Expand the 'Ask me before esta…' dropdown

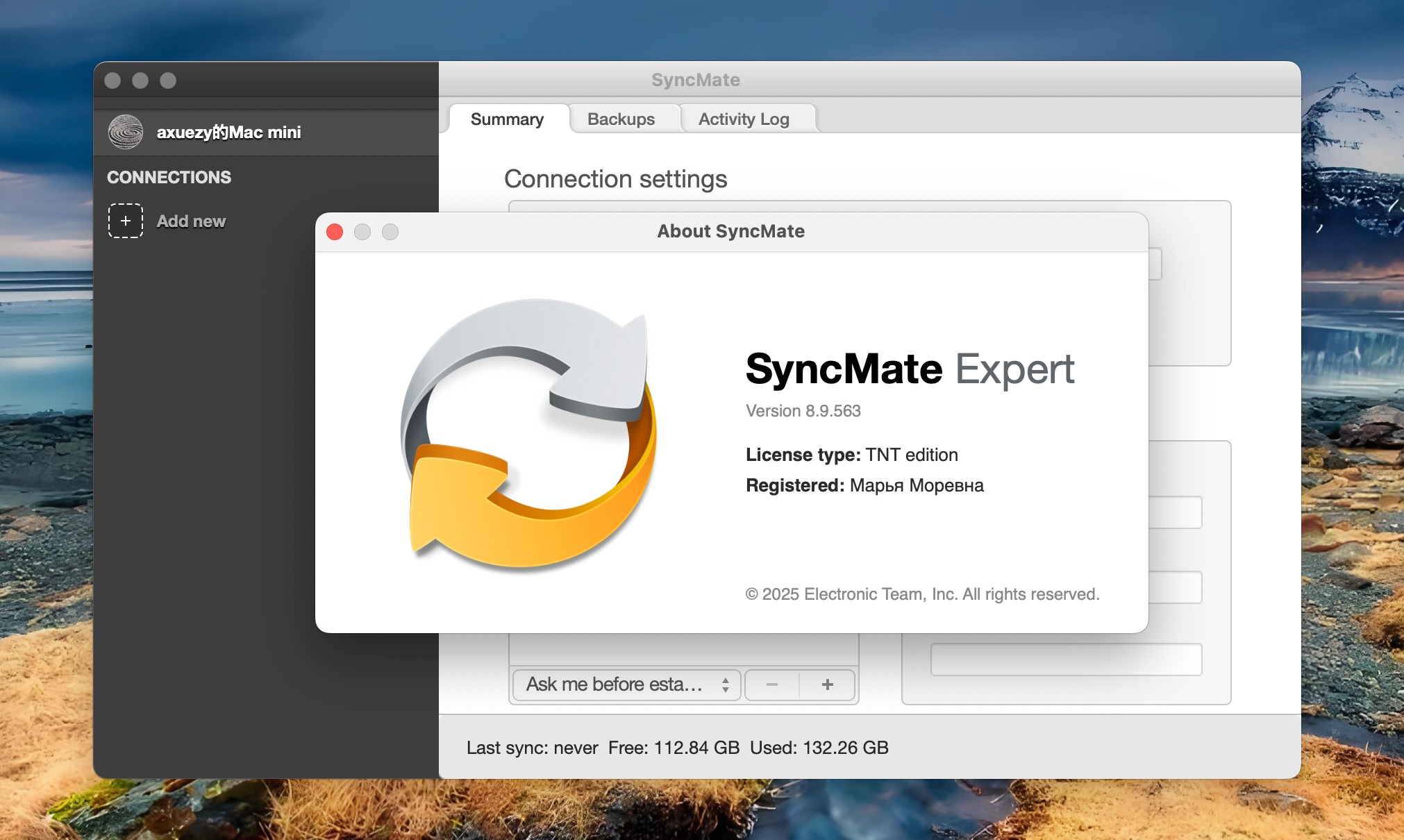pos(626,684)
